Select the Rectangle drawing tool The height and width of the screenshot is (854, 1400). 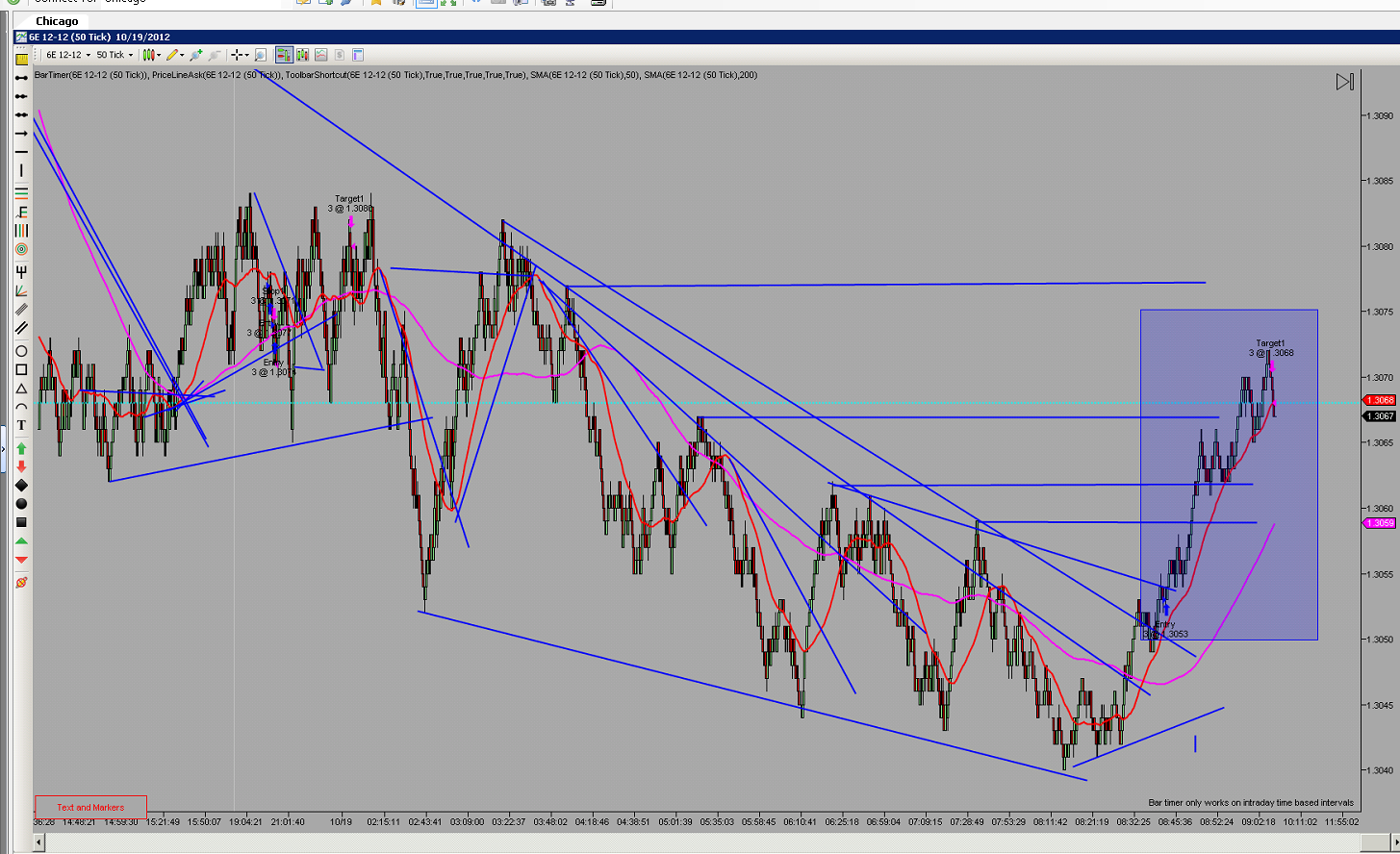tap(21, 370)
